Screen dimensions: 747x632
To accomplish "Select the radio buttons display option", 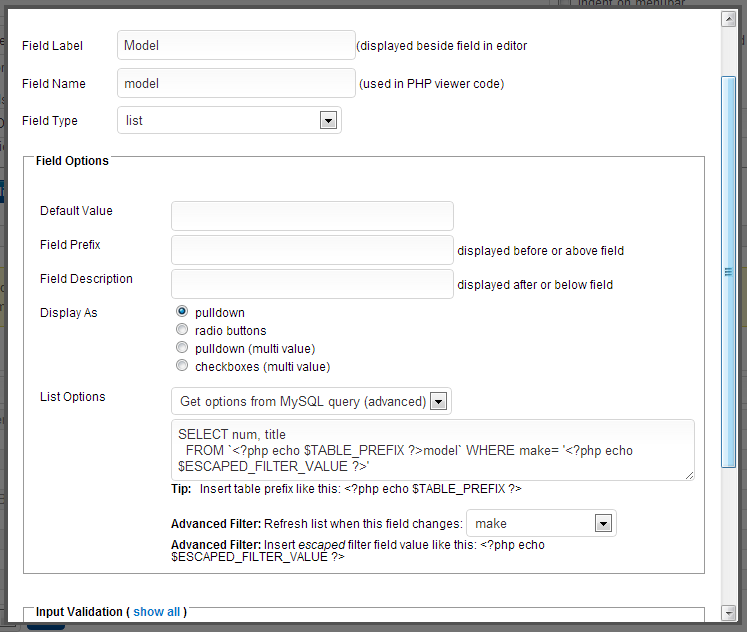I will pos(182,330).
